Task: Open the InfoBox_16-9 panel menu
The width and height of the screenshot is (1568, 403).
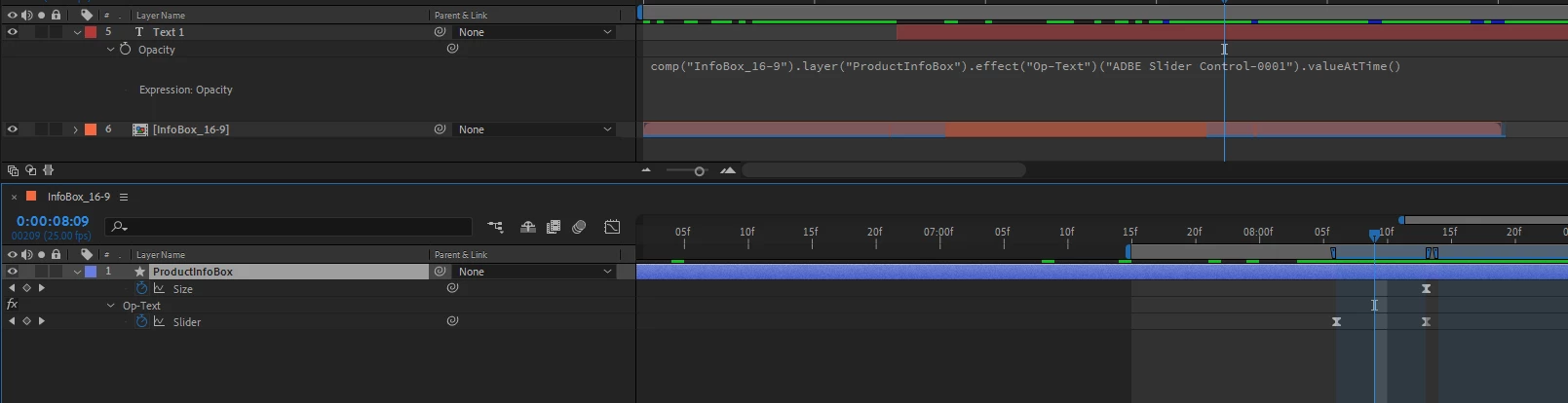Action: tap(124, 197)
